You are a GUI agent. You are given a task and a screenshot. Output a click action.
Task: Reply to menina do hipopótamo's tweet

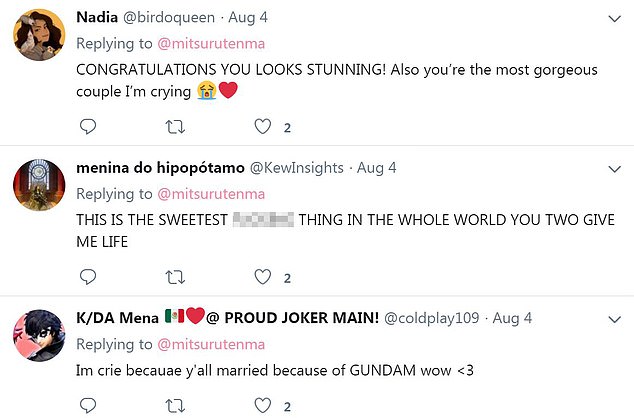(87, 277)
